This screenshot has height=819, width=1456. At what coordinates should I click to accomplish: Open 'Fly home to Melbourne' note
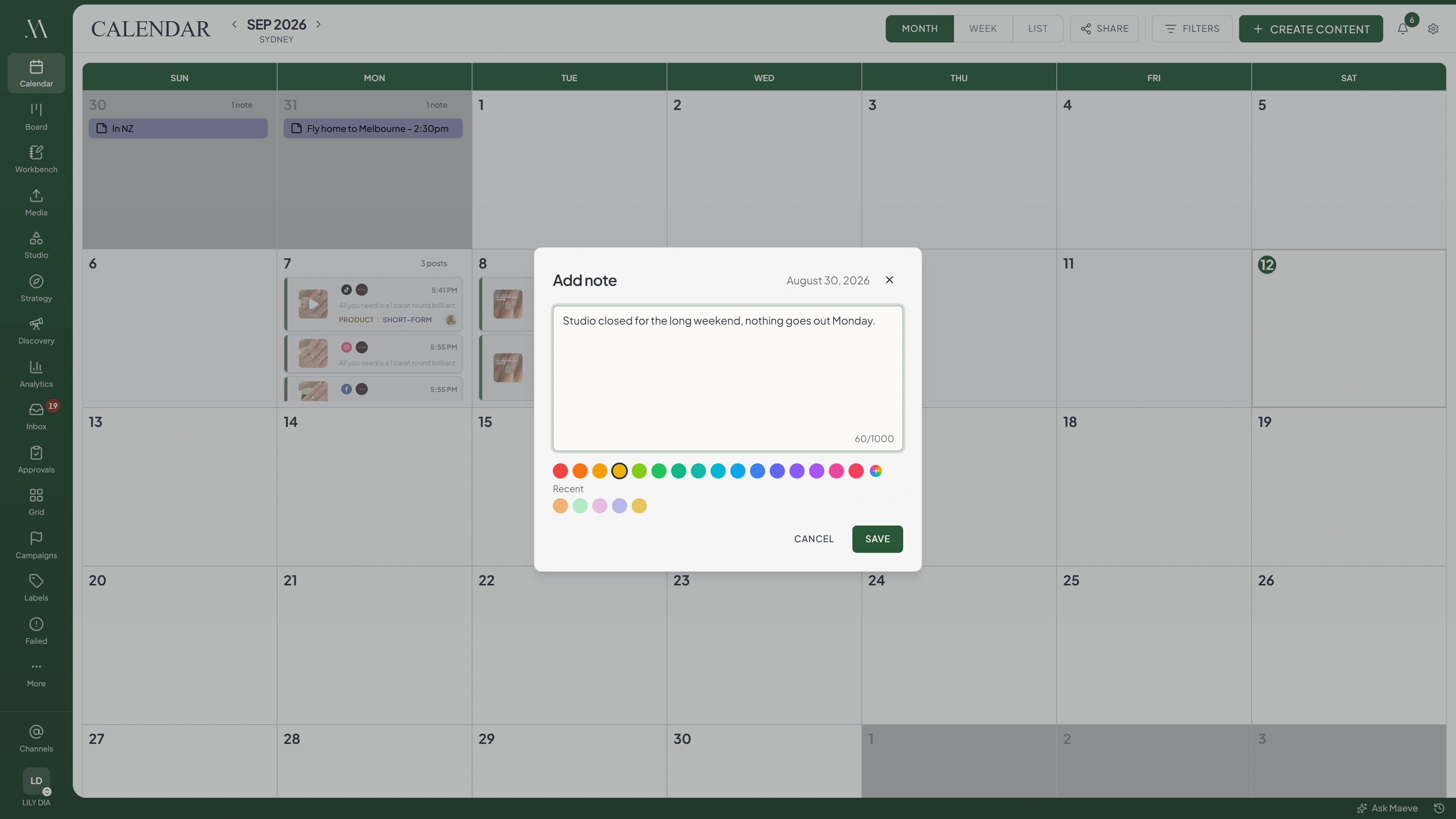(373, 128)
